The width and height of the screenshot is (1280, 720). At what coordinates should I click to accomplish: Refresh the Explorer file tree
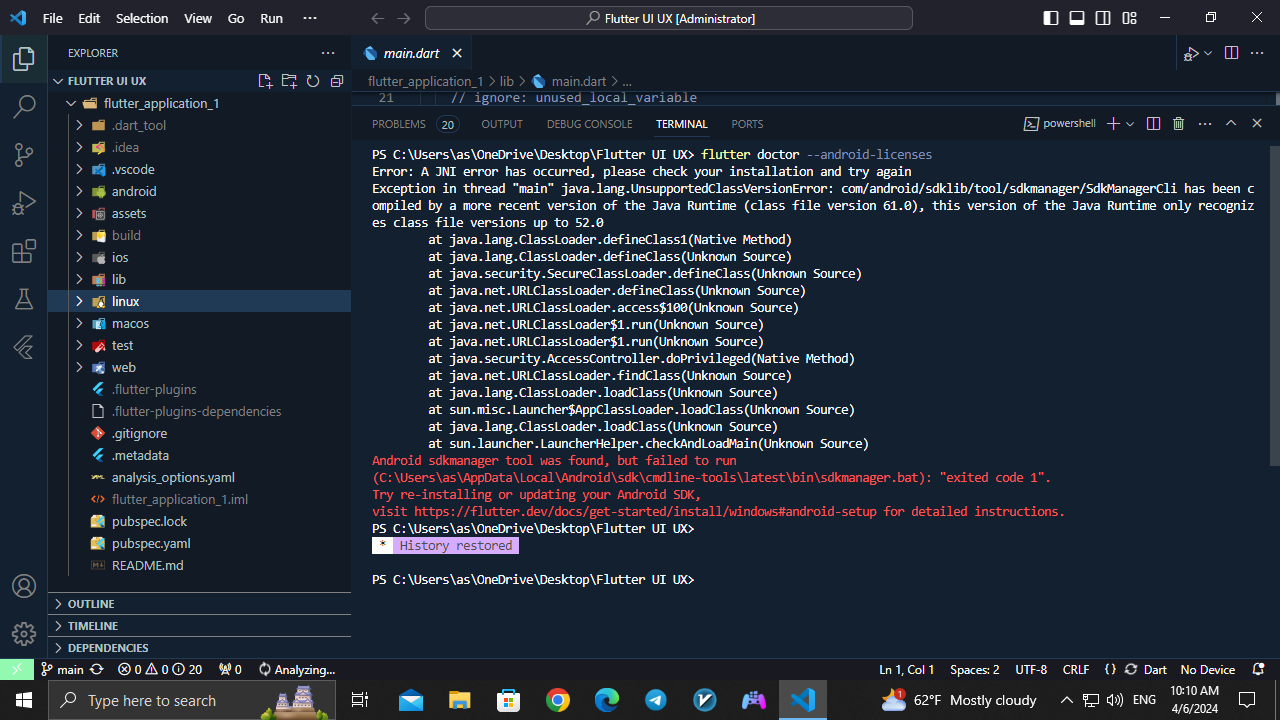313,81
